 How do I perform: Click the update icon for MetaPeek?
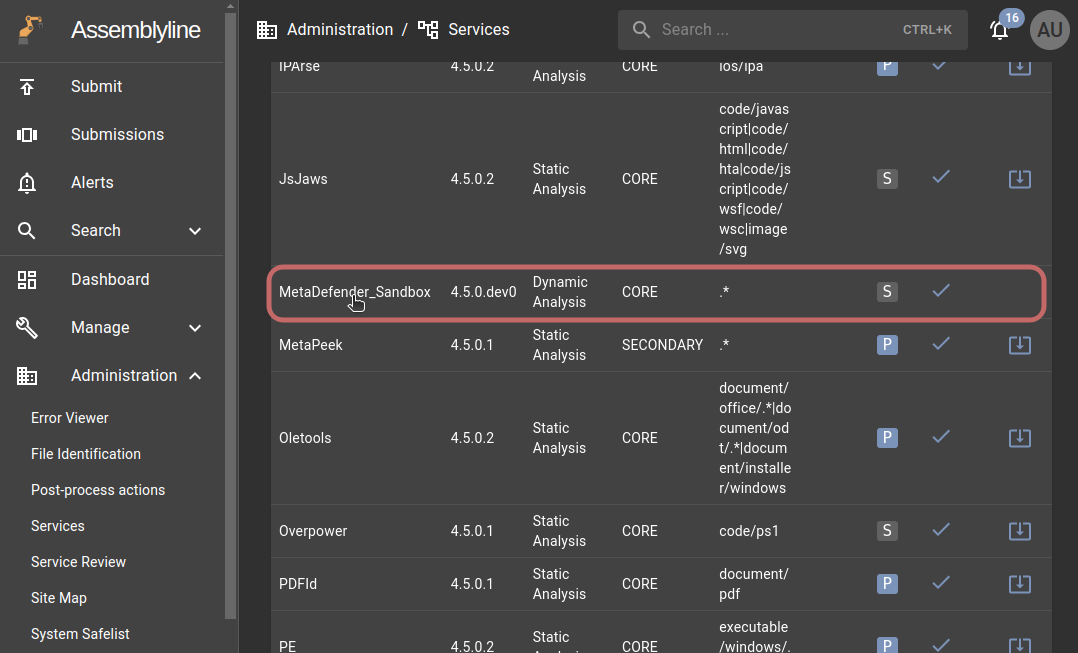point(1020,345)
